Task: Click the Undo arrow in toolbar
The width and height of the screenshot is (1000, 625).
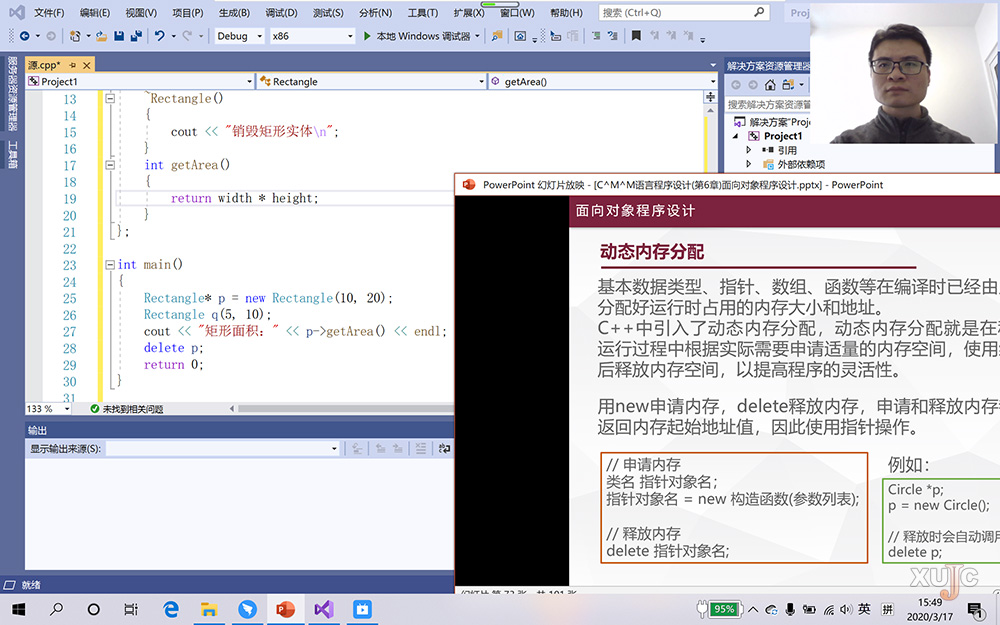Action: [159, 36]
